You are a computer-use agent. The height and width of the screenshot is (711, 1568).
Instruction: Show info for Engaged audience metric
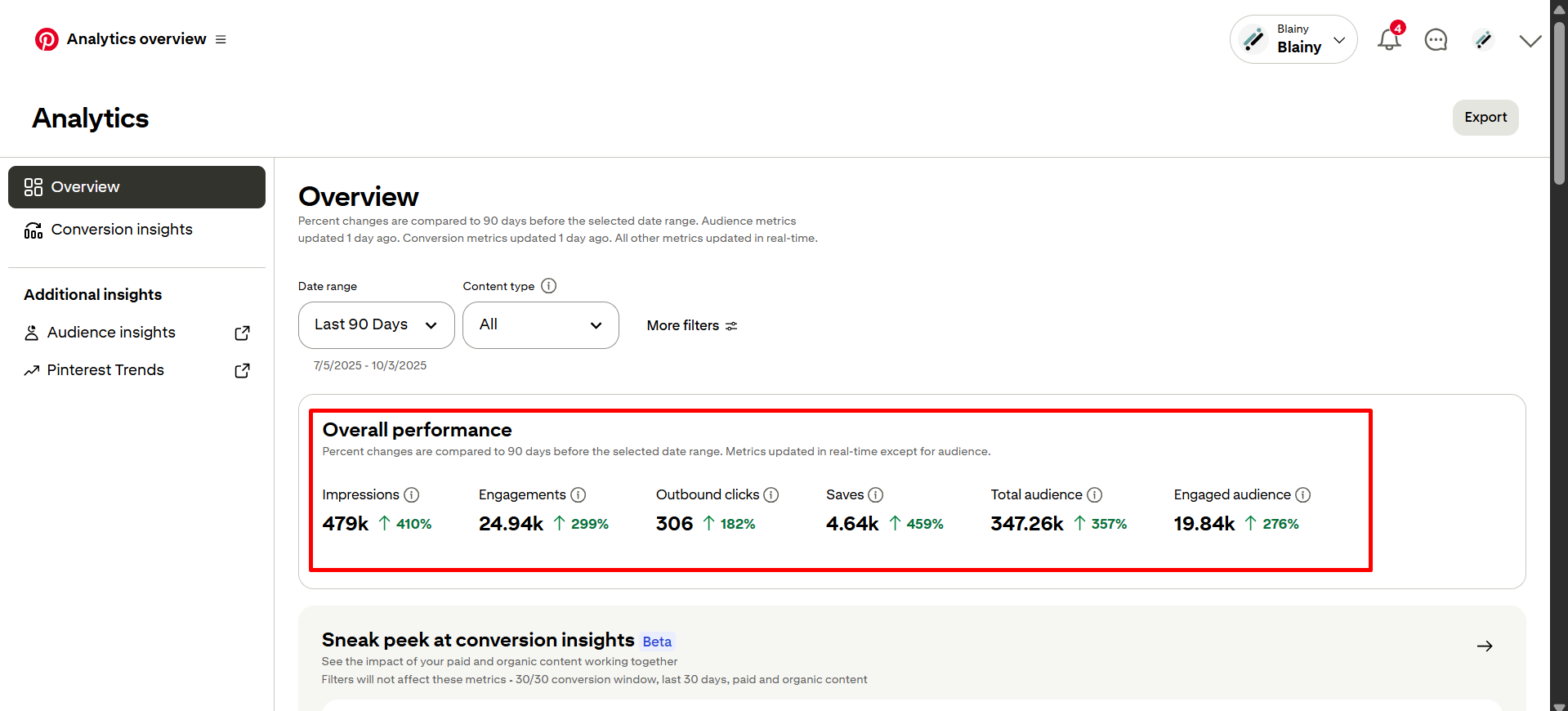(x=1303, y=495)
